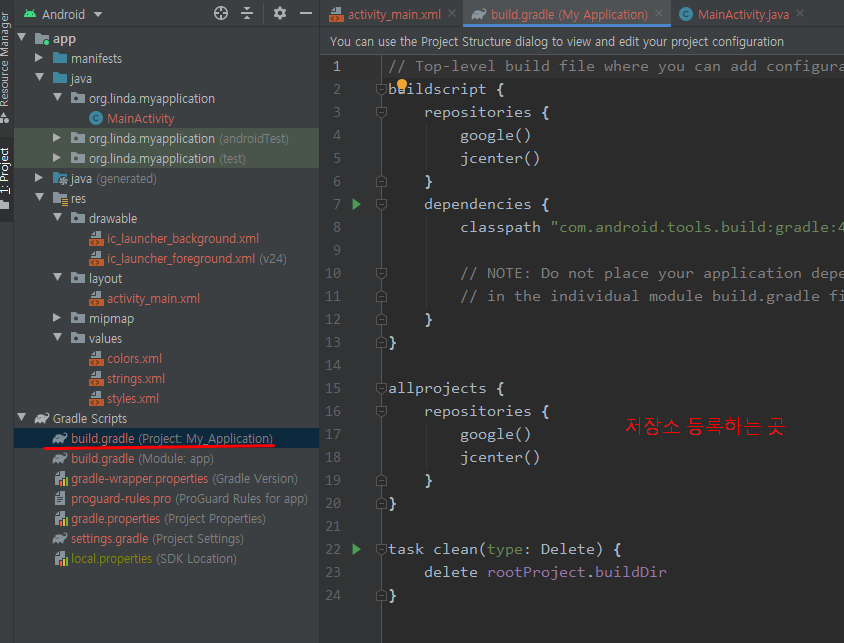Run the dependencies block gutter arrow
The image size is (844, 643).
356,204
